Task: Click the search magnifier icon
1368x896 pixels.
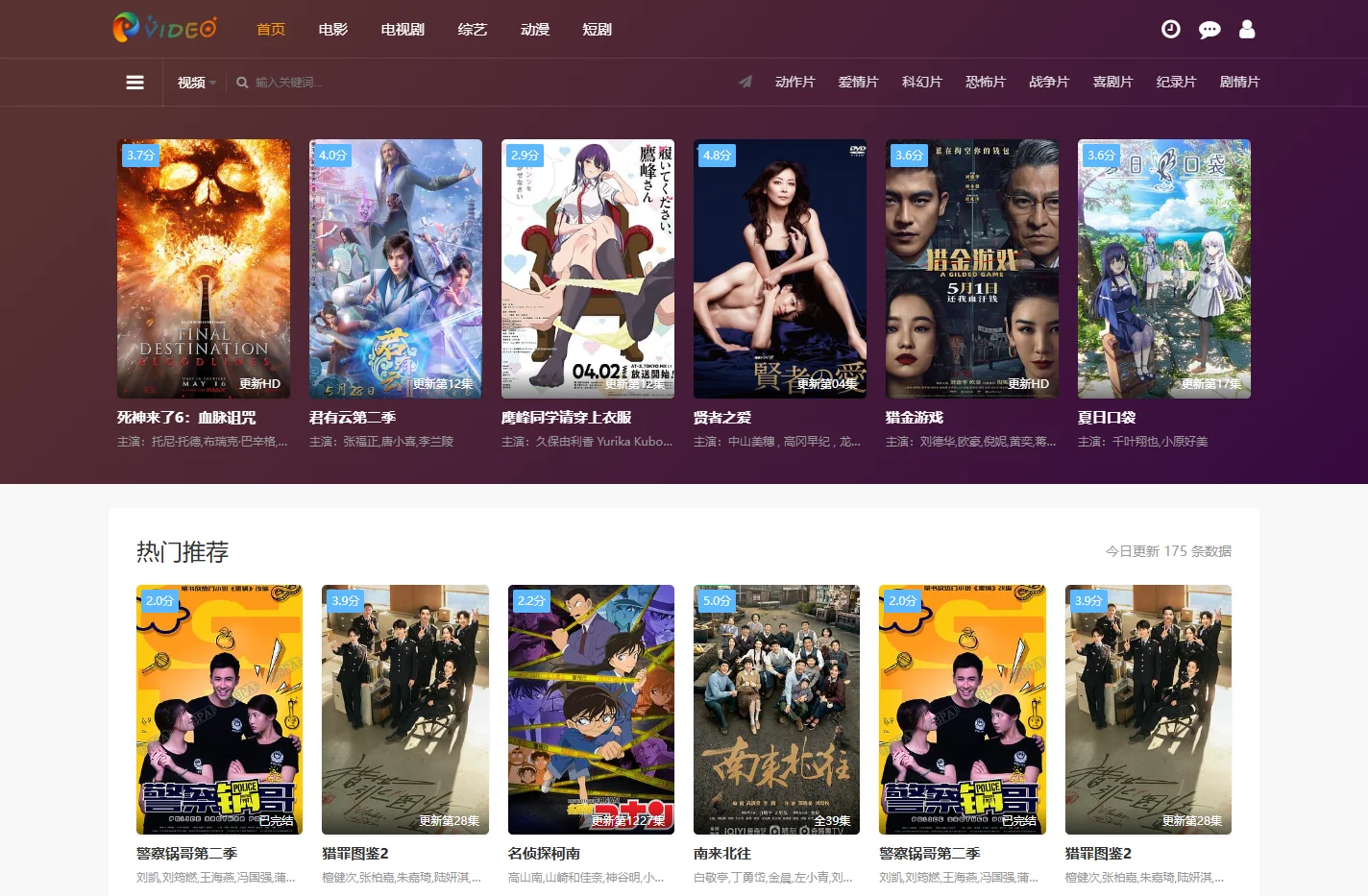Action: point(242,83)
